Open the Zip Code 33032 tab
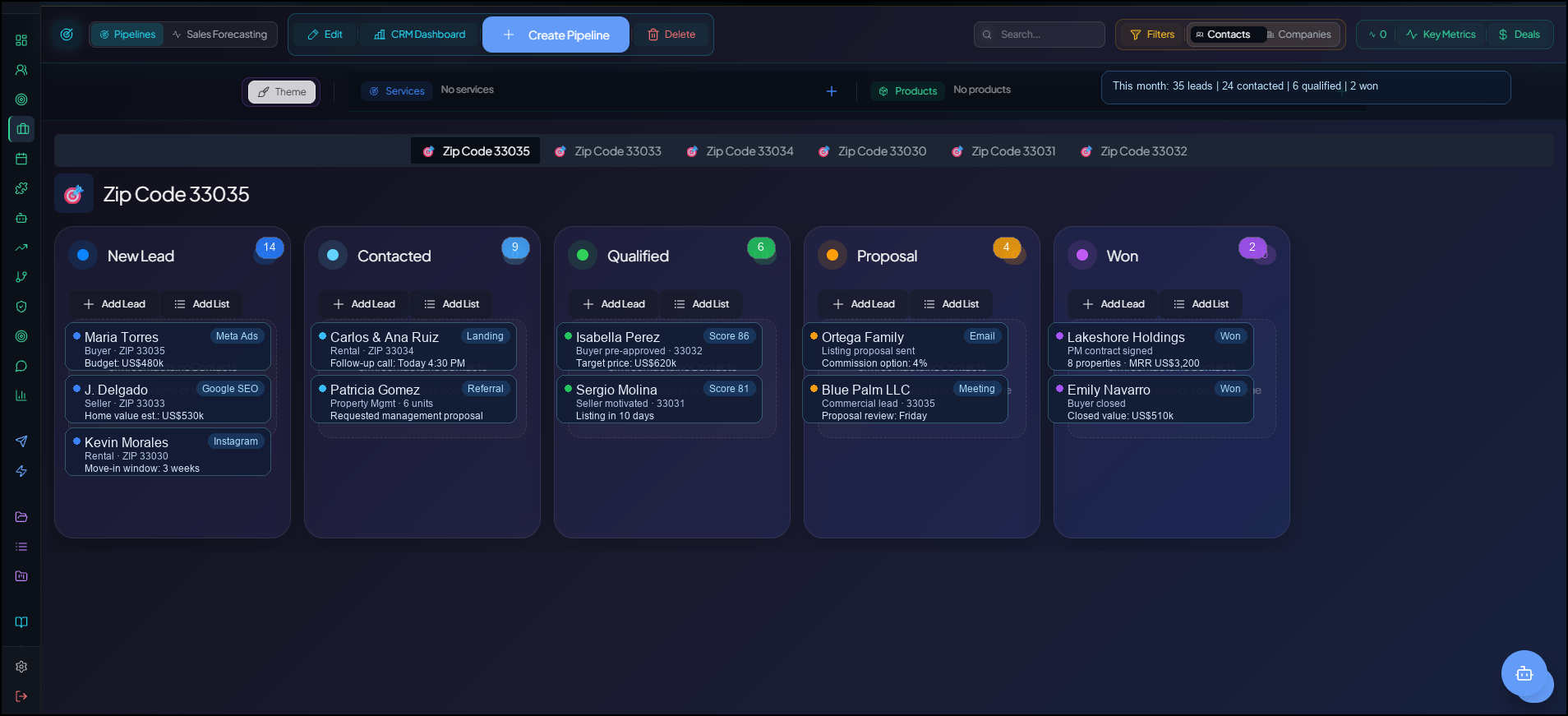Image resolution: width=1568 pixels, height=716 pixels. tap(1134, 151)
